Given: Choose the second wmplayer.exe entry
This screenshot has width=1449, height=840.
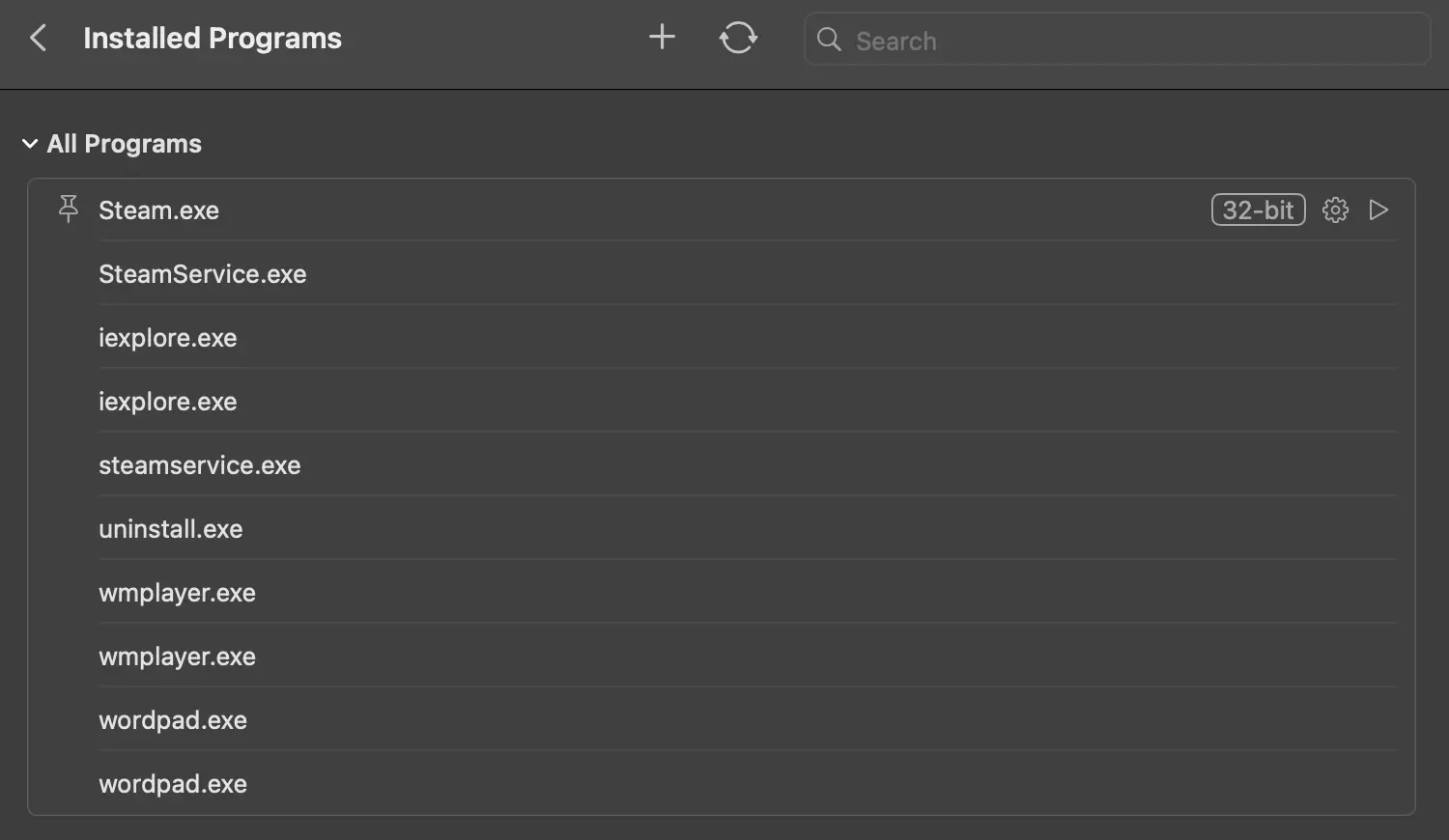Looking at the screenshot, I should [178, 657].
